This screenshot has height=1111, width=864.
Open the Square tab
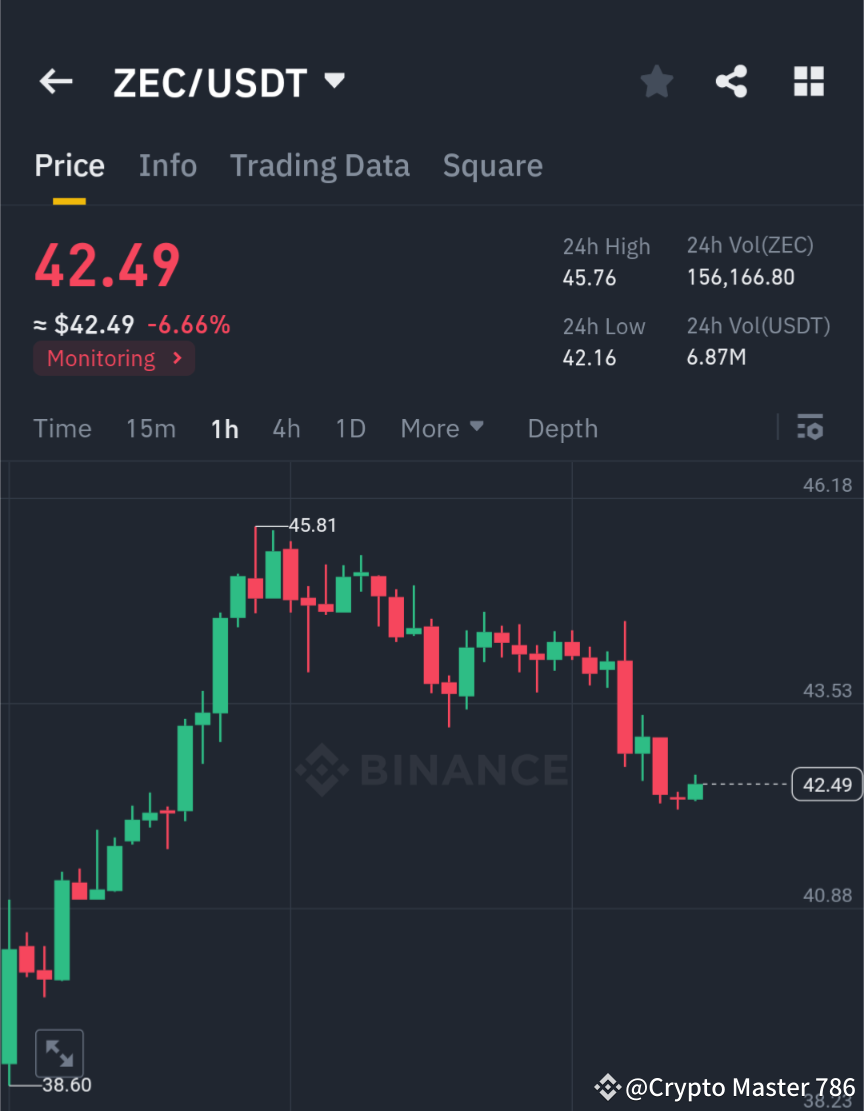click(492, 165)
